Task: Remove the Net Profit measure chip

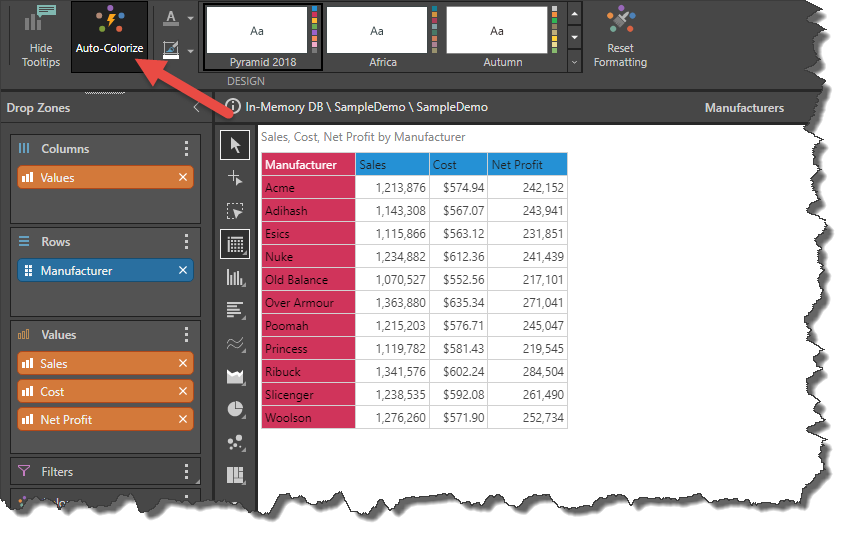Action: tap(183, 419)
